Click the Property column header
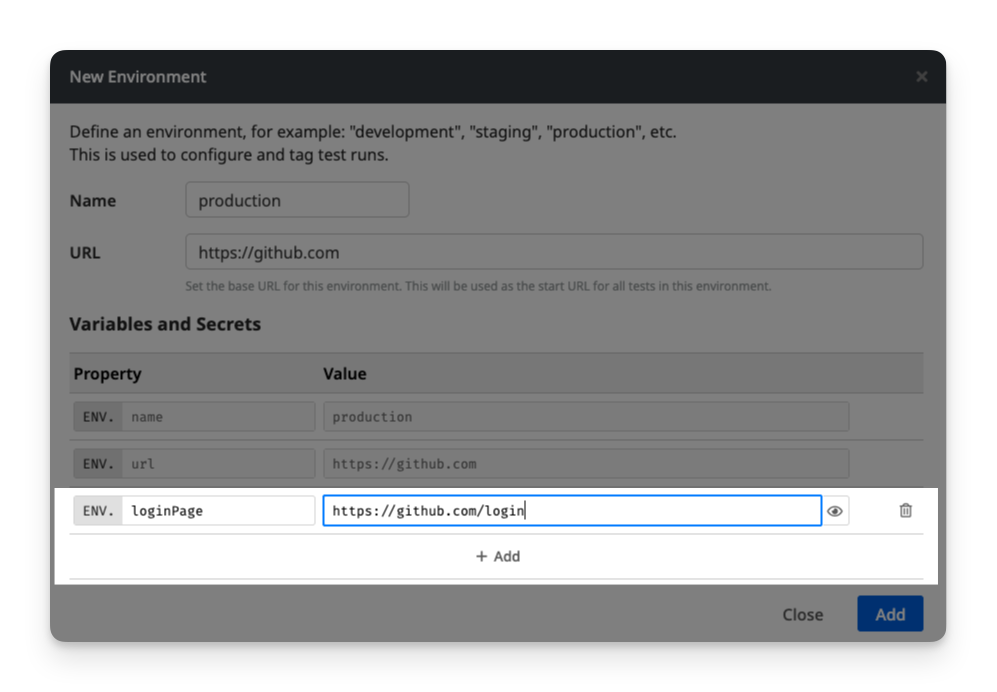Image resolution: width=997 pixels, height=692 pixels. 107,373
